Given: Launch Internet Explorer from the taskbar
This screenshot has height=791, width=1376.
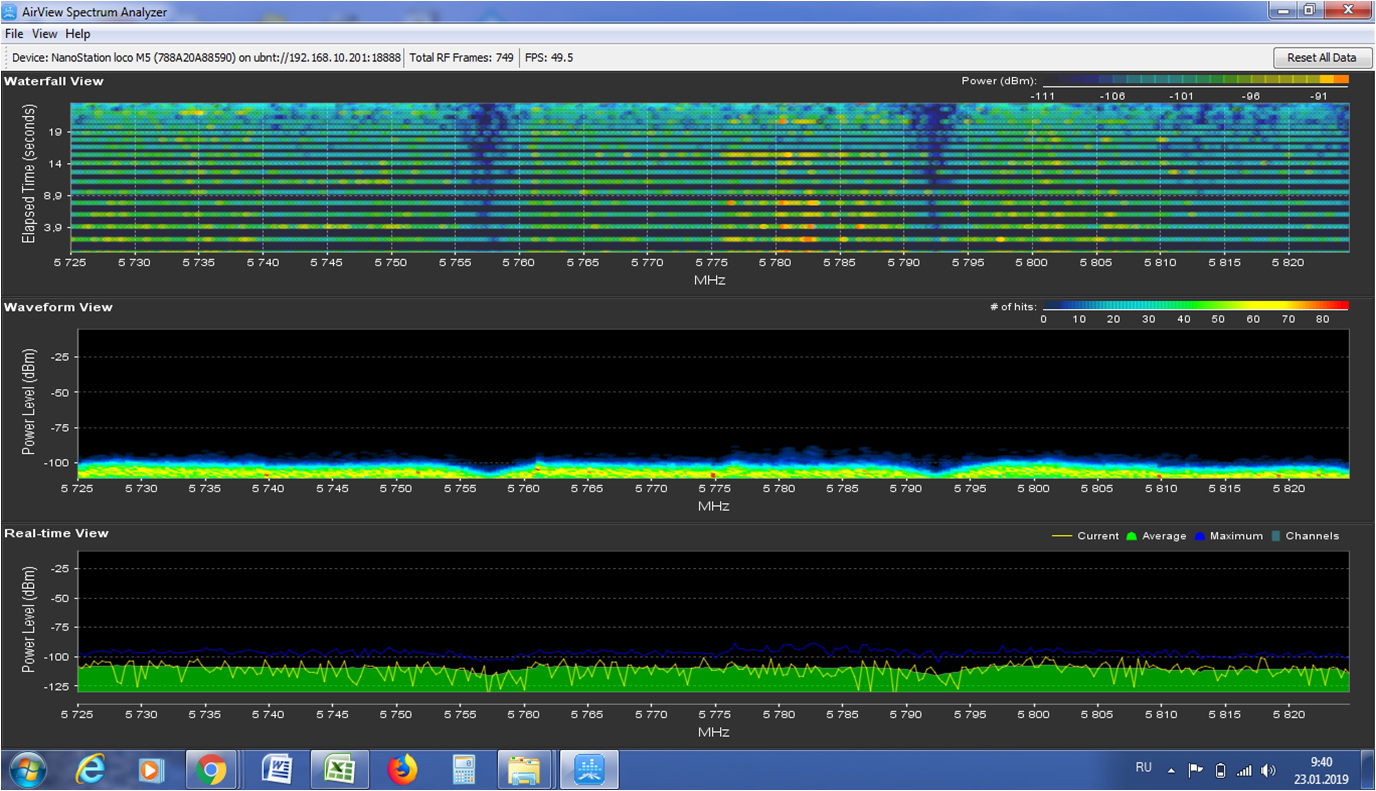Looking at the screenshot, I should pyautogui.click(x=91, y=770).
